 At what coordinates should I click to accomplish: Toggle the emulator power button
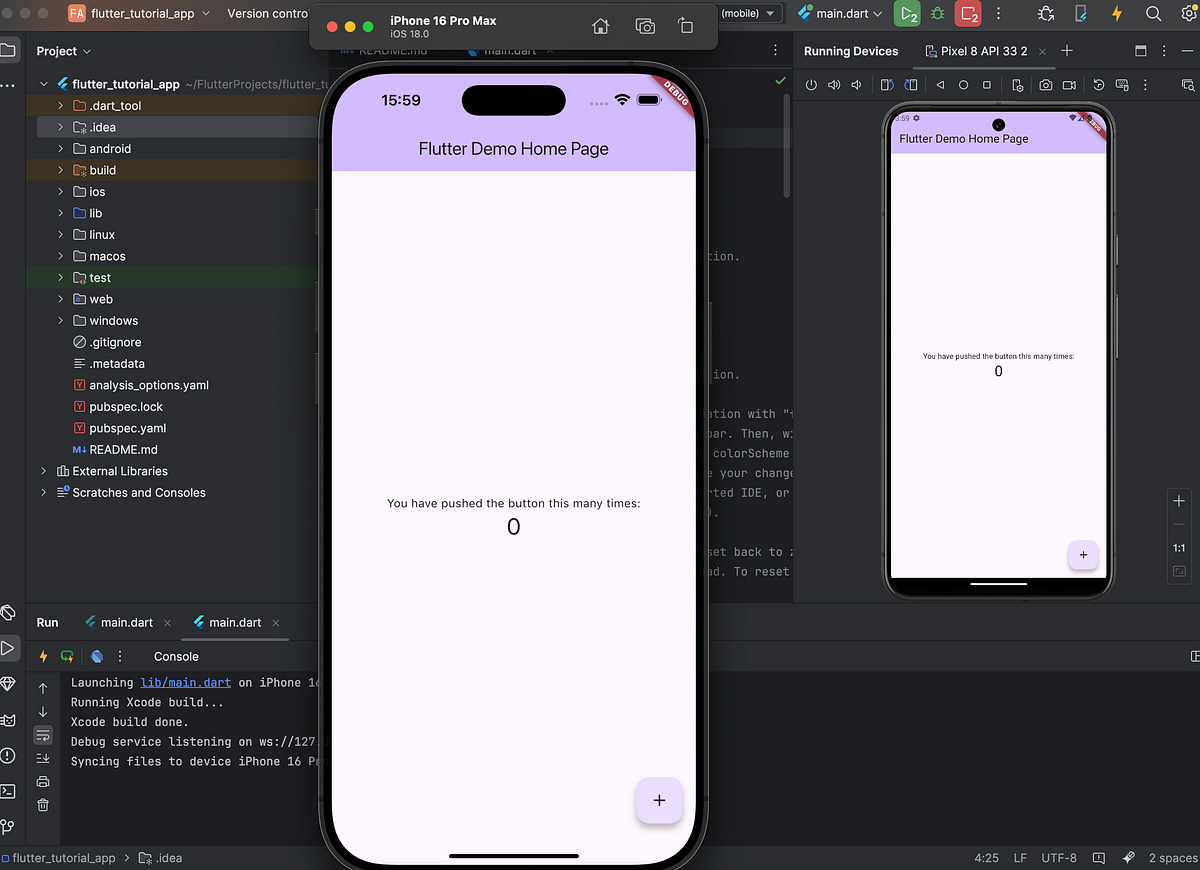[x=810, y=85]
